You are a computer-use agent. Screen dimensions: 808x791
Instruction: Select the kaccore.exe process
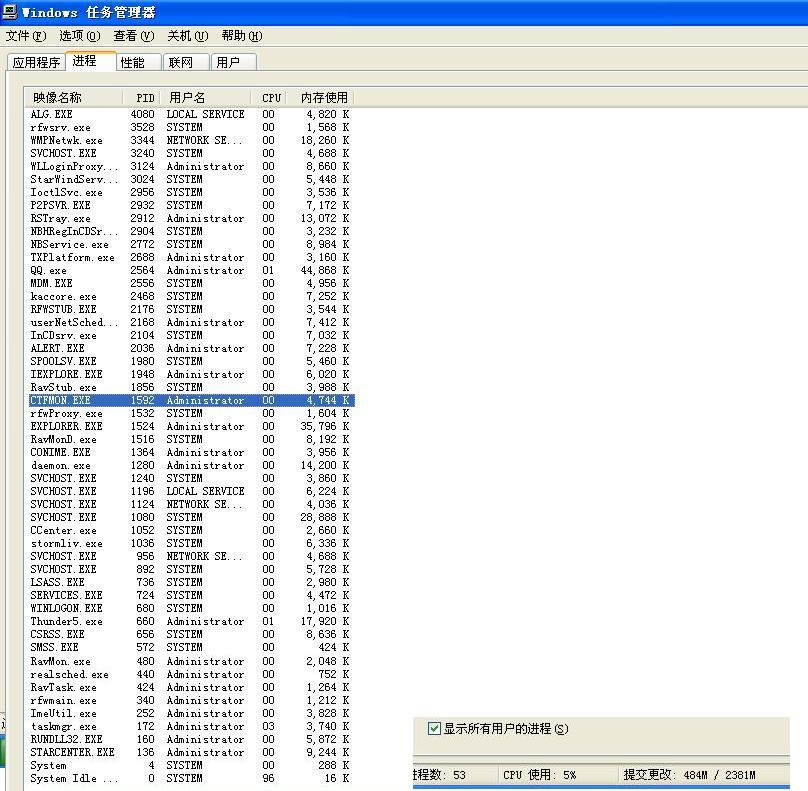point(191,296)
